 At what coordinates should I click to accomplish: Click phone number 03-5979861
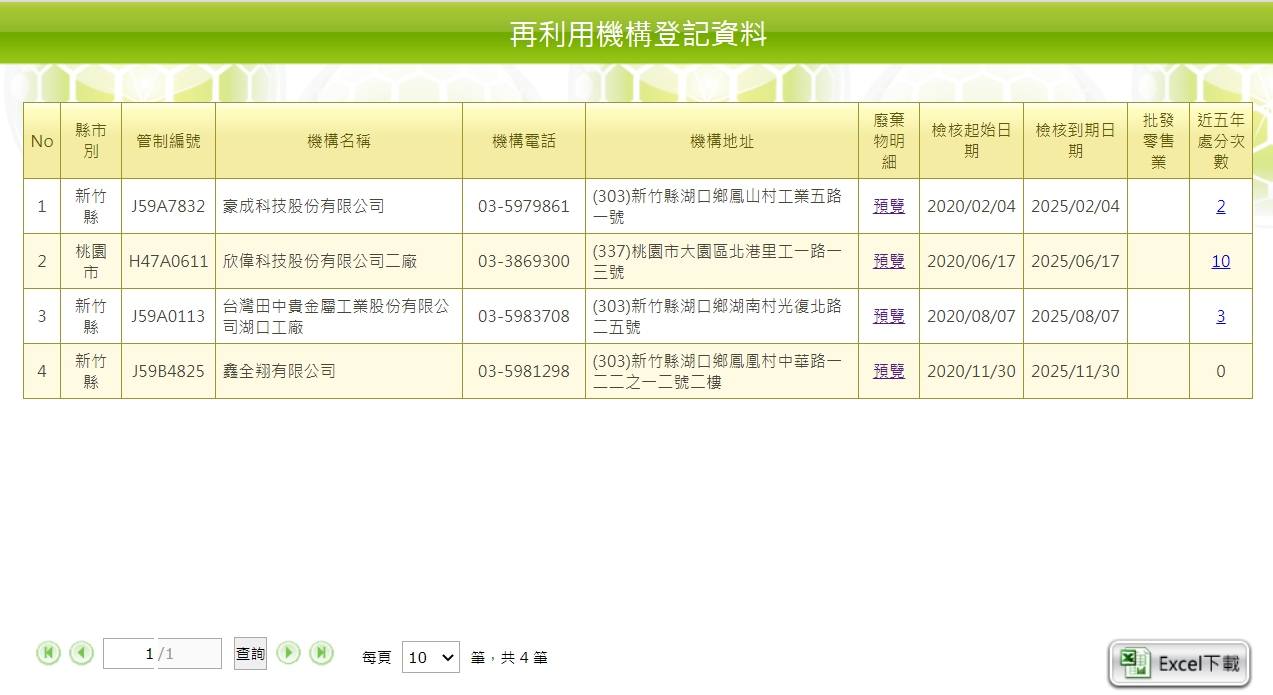coord(523,206)
